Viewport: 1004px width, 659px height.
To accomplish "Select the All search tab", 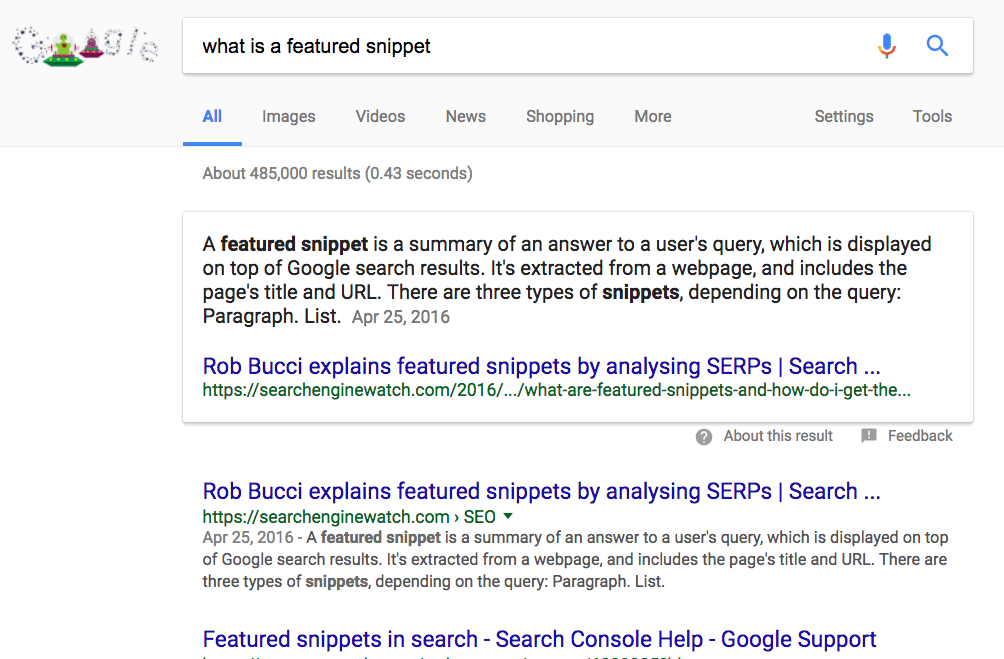I will click(212, 117).
